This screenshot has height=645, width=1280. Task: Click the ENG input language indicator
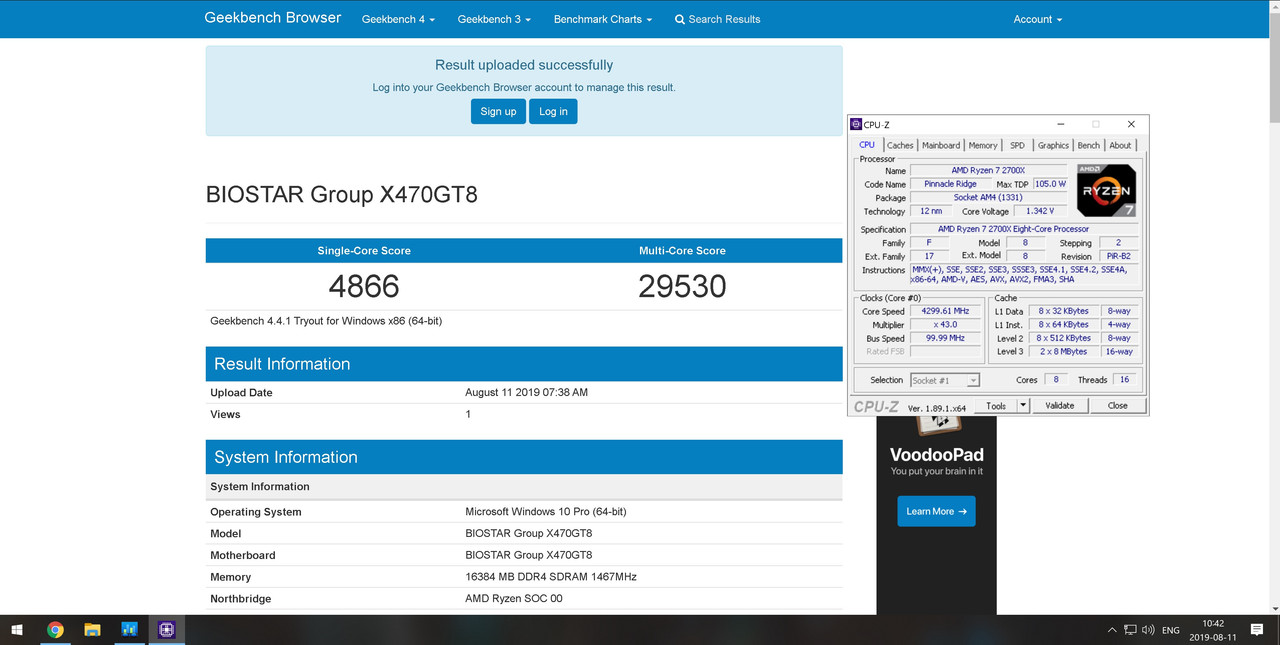[1171, 630]
